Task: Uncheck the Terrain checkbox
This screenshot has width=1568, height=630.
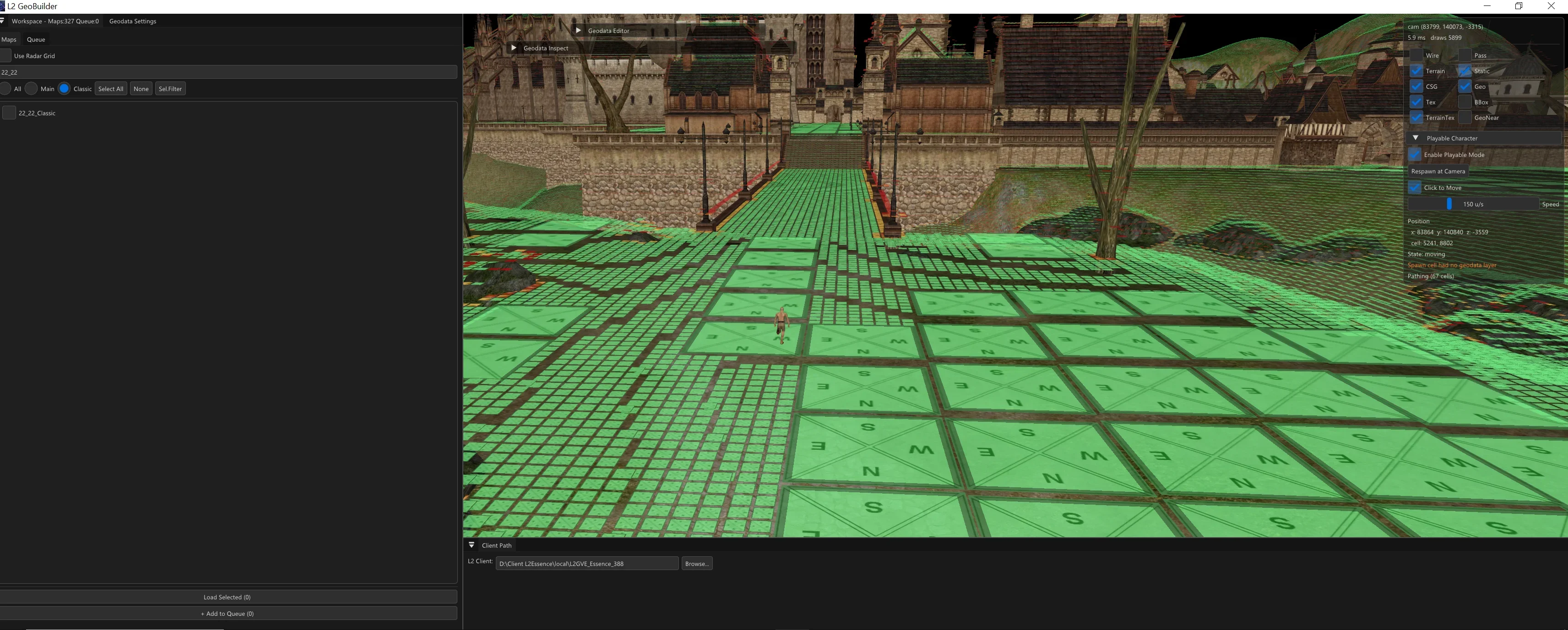Action: (1416, 71)
